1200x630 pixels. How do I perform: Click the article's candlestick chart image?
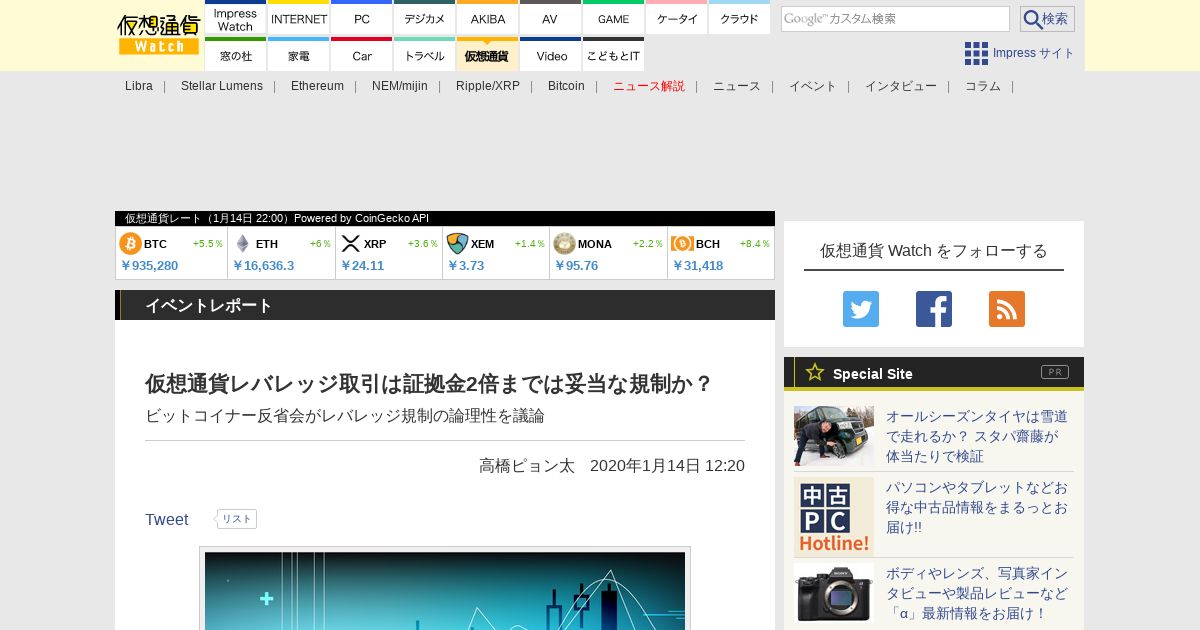click(445, 590)
